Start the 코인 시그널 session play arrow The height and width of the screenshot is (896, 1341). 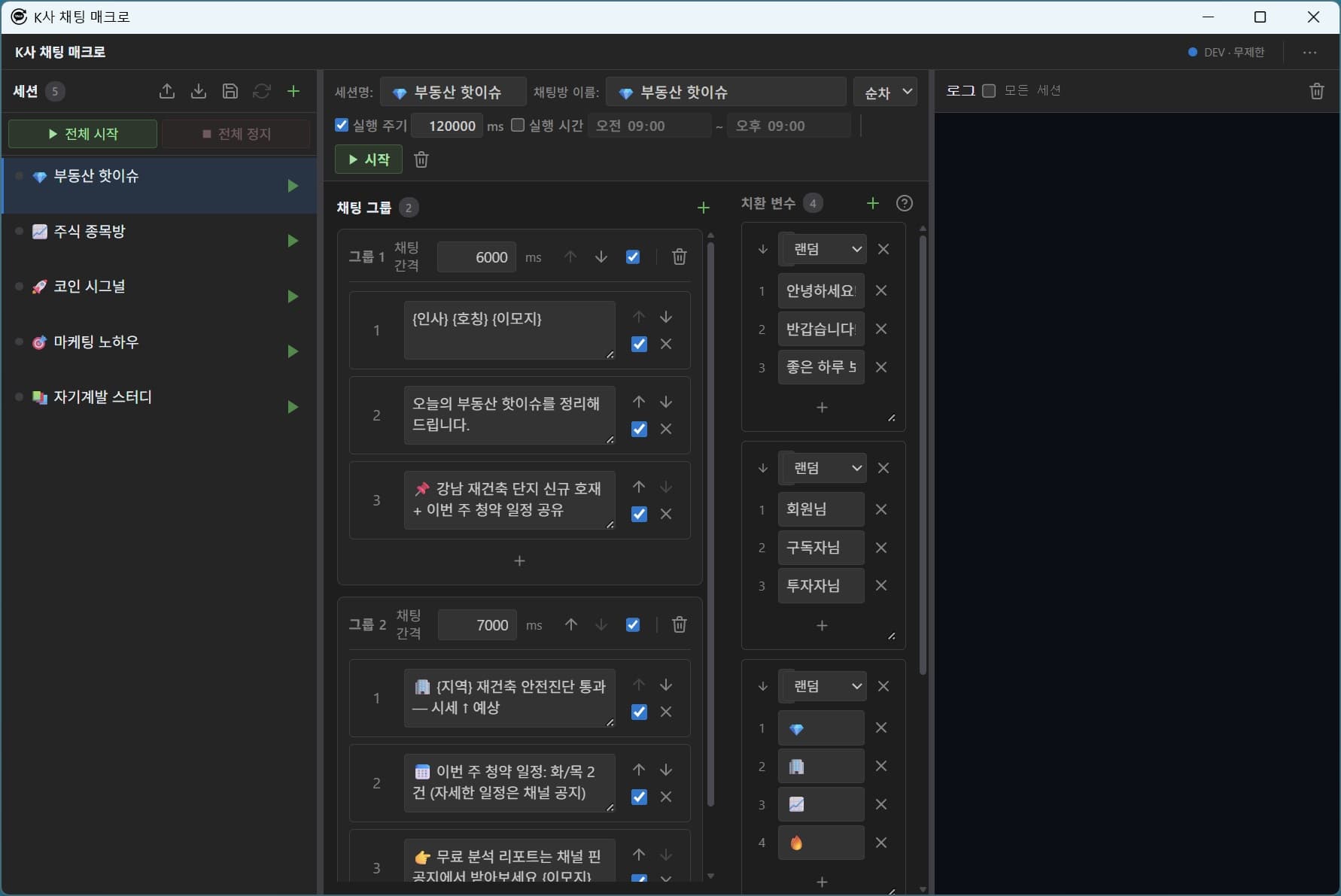coord(293,296)
